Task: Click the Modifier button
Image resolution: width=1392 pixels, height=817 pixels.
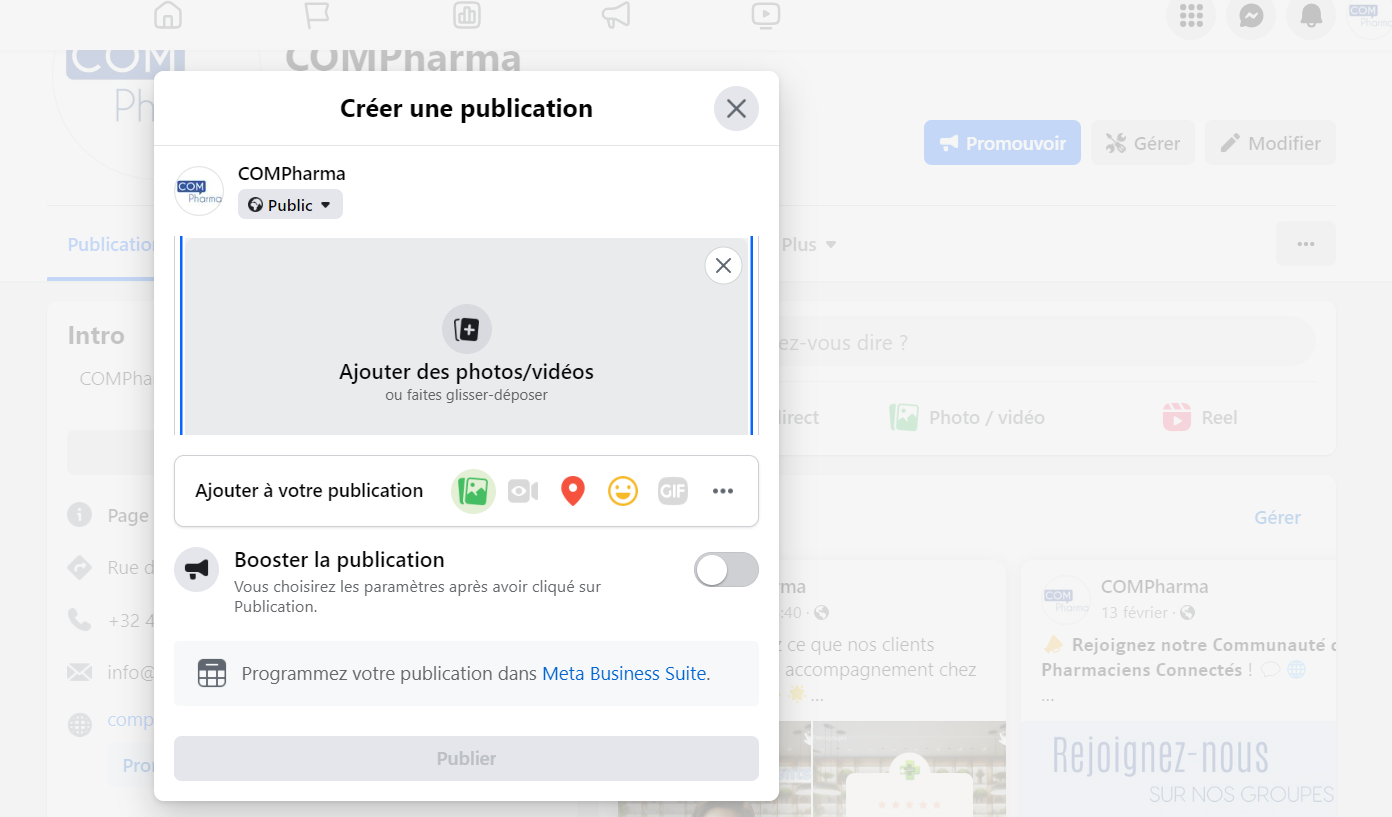Action: coord(1270,143)
